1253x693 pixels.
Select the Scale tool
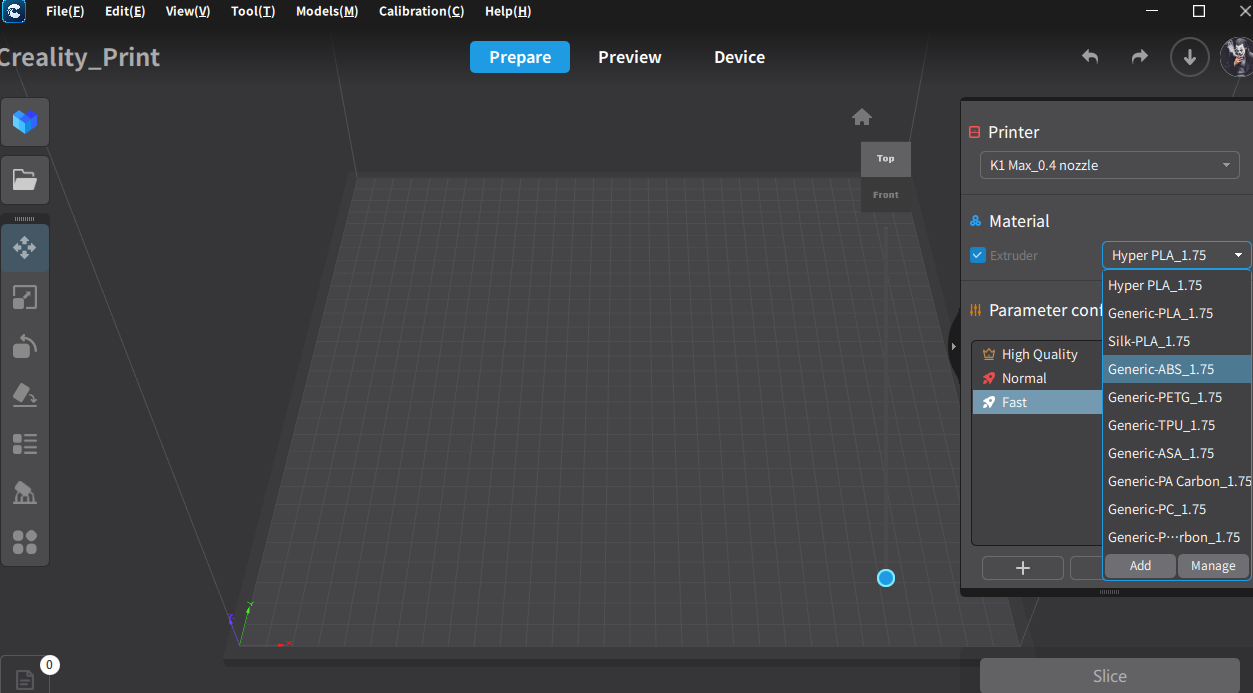point(25,297)
